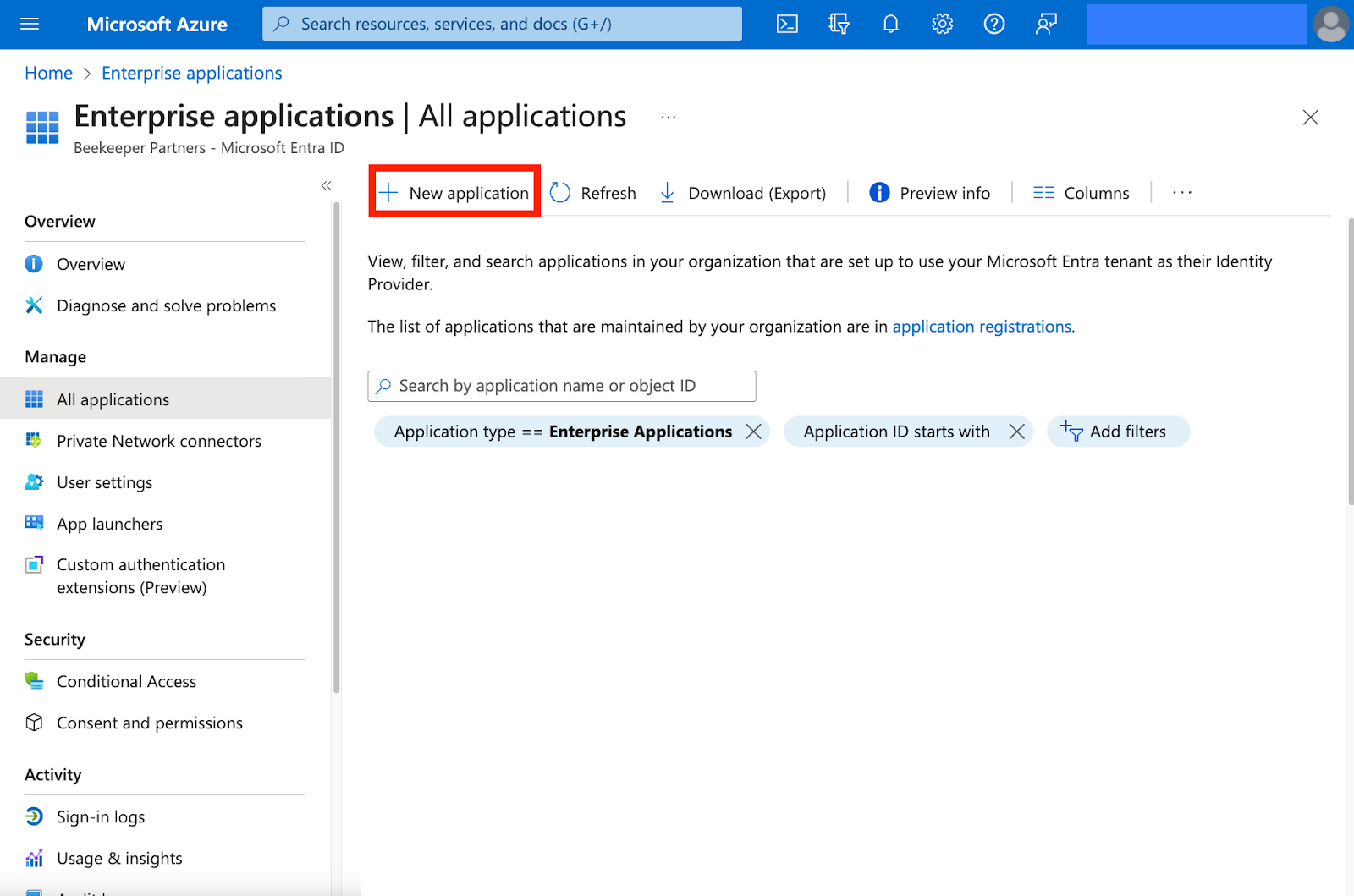Click the New application button

[454, 193]
